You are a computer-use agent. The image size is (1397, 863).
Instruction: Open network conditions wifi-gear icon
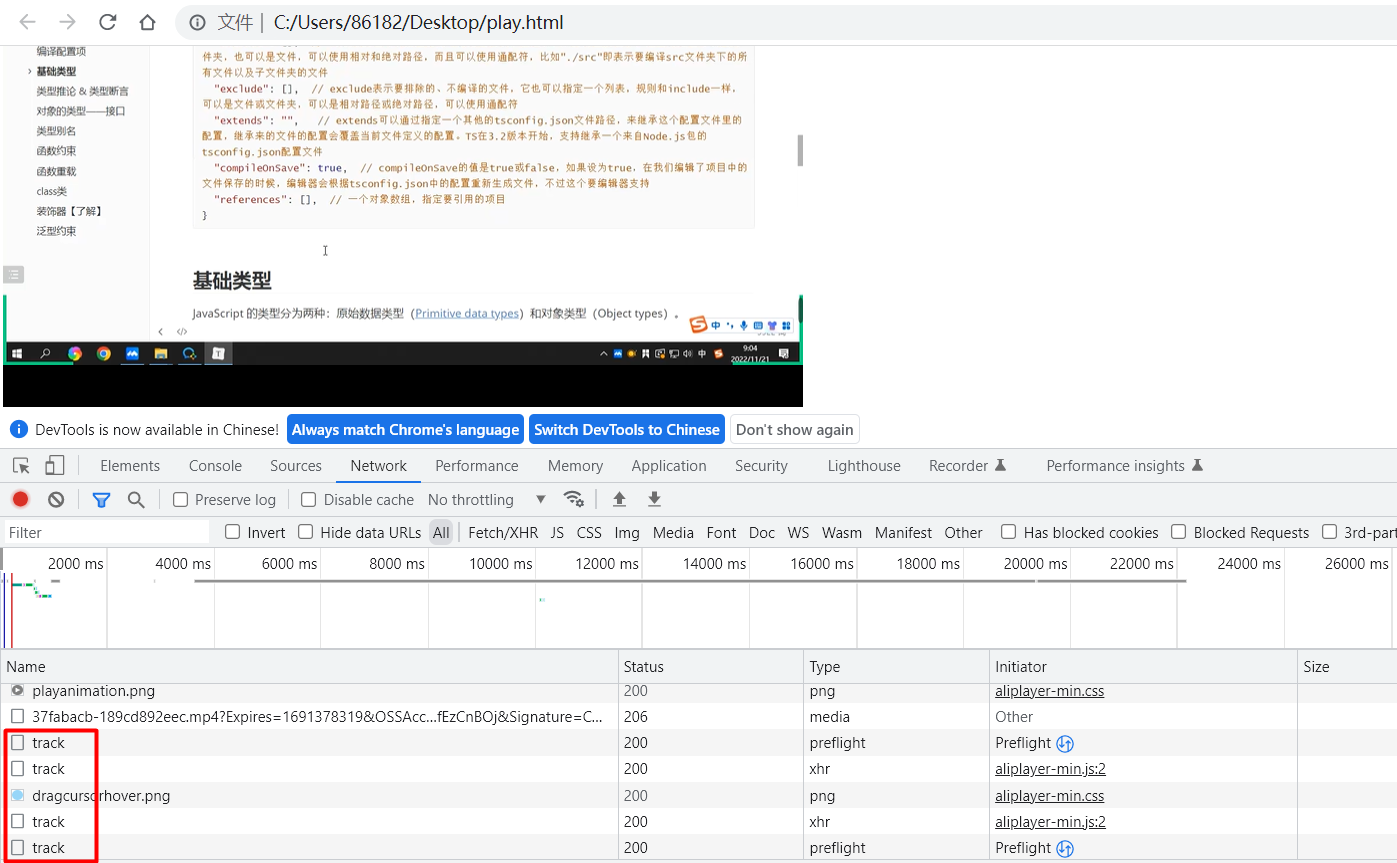tap(573, 499)
